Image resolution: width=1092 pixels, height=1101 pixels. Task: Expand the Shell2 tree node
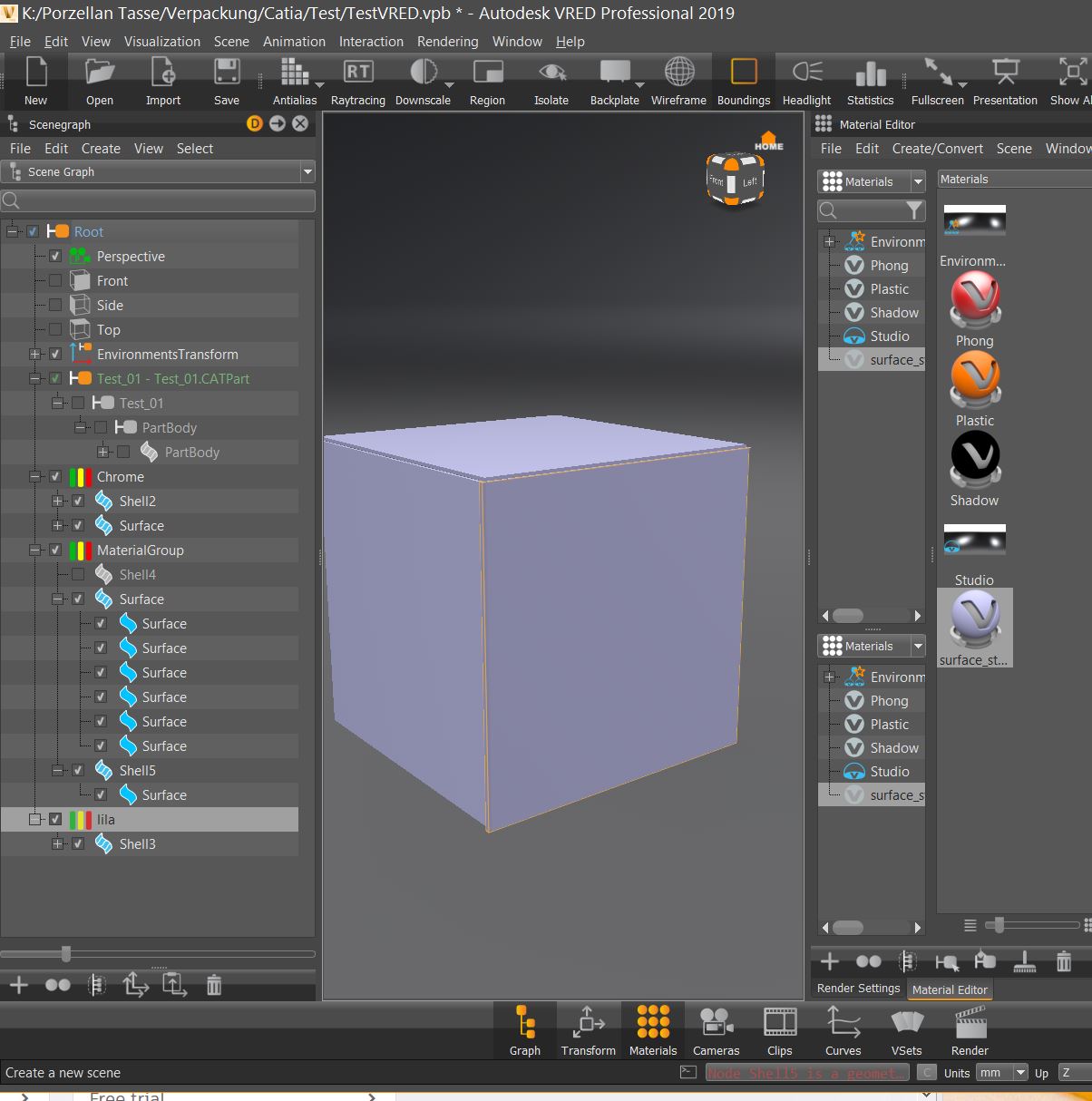[x=57, y=502]
